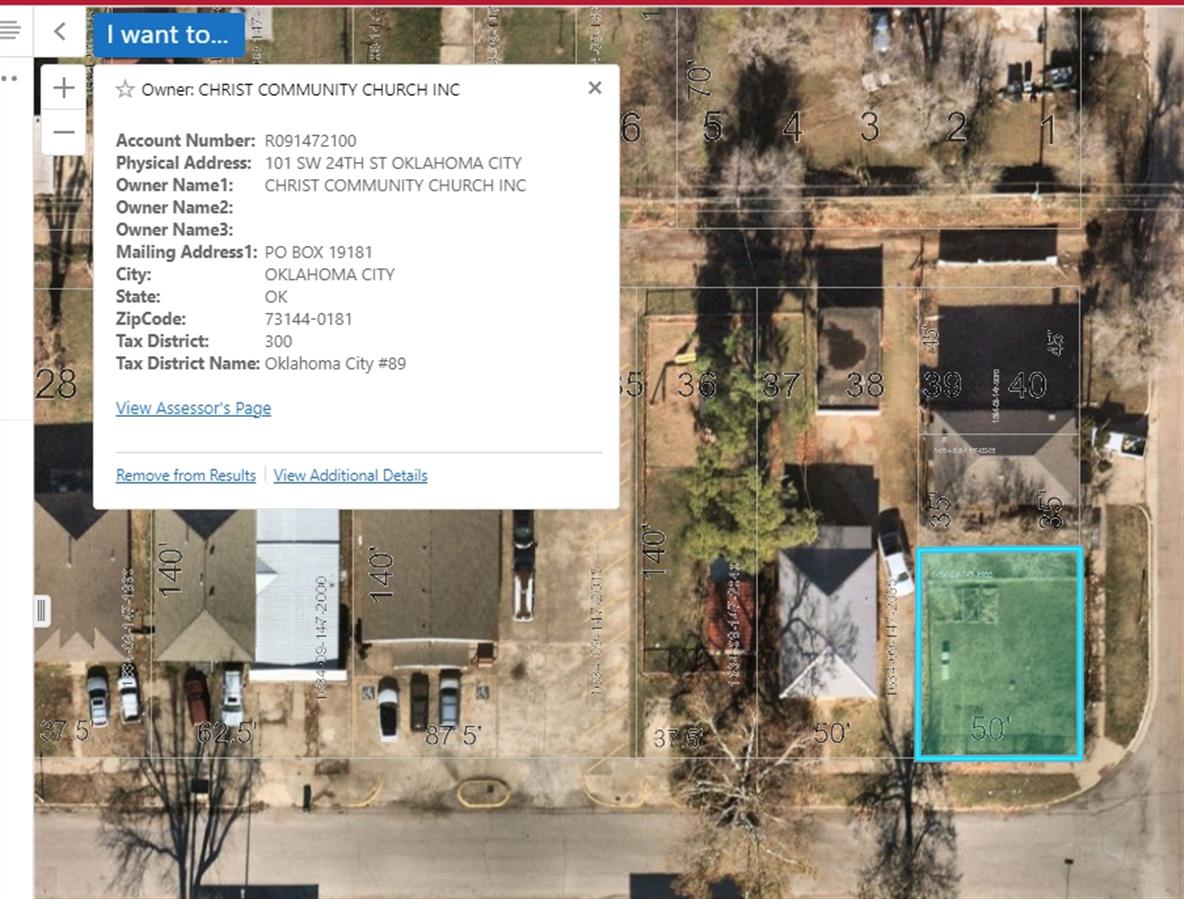Image resolution: width=1184 pixels, height=899 pixels.
Task: Select map lot number 40
Action: (1027, 385)
